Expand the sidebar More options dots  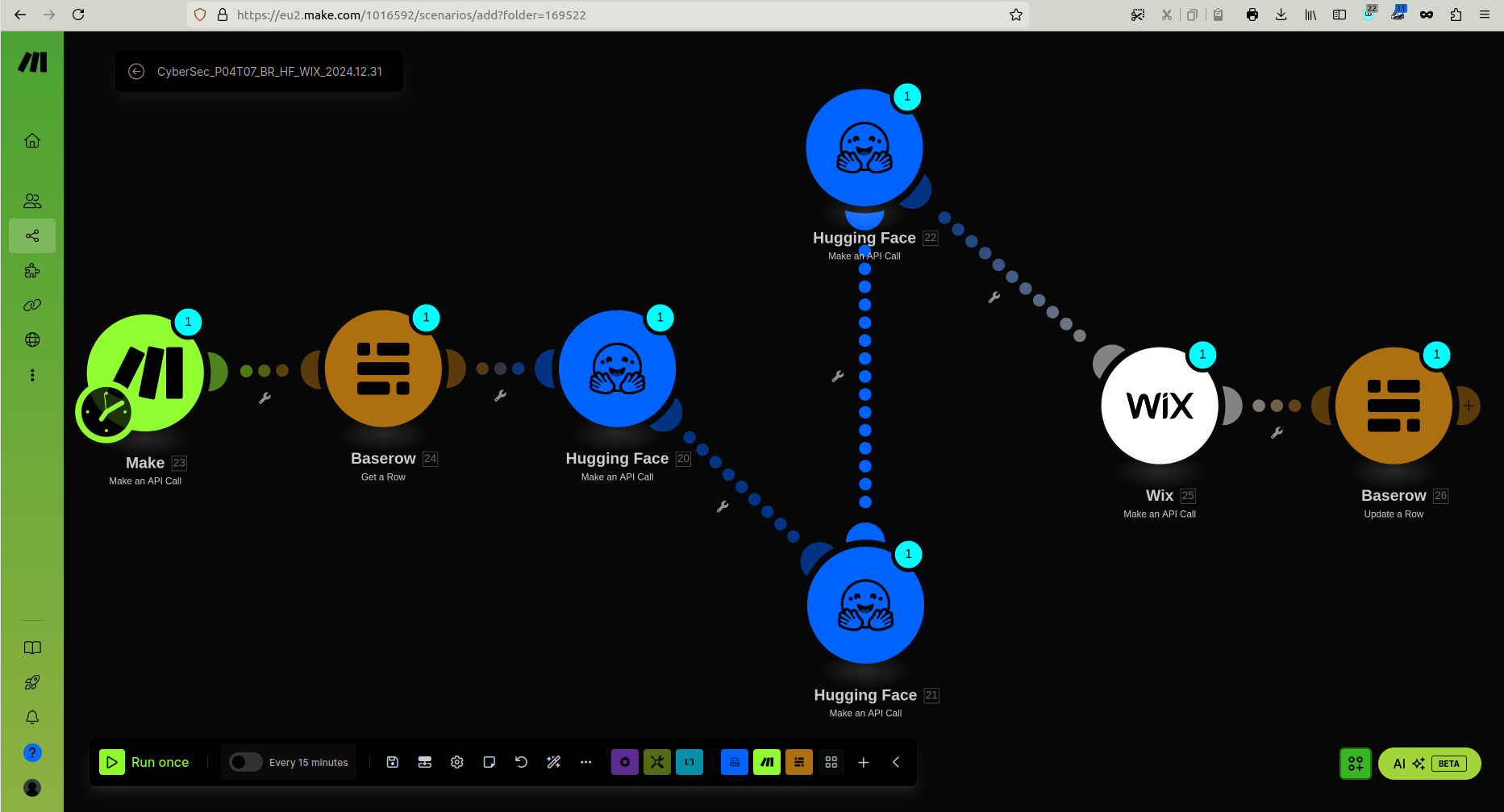tap(32, 375)
